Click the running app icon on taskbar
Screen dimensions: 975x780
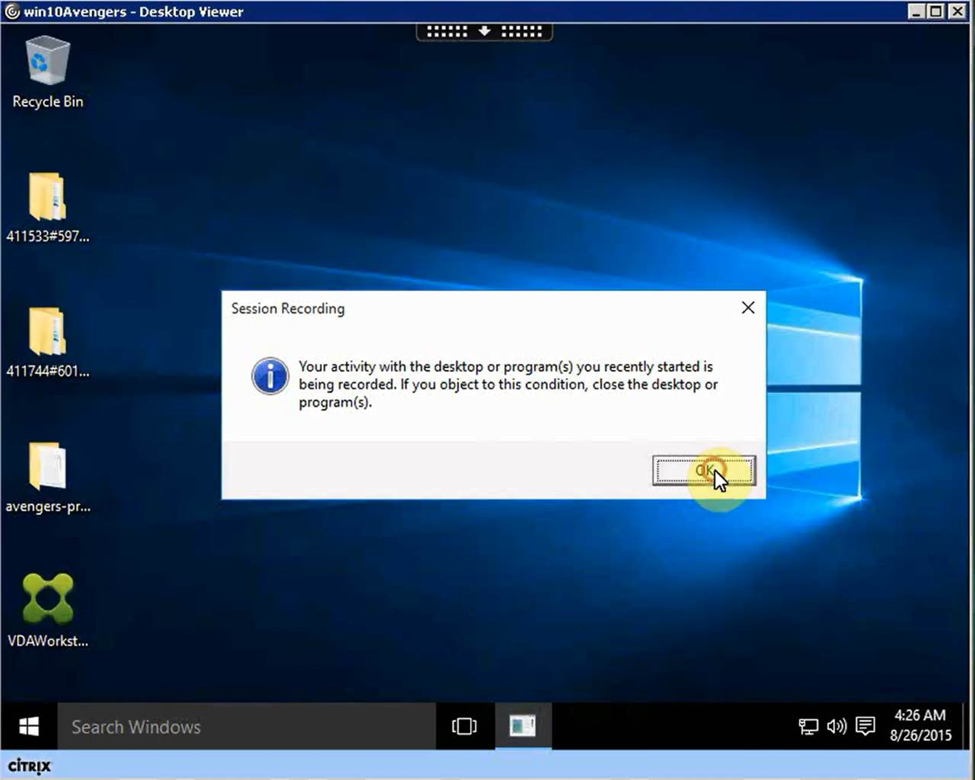522,726
